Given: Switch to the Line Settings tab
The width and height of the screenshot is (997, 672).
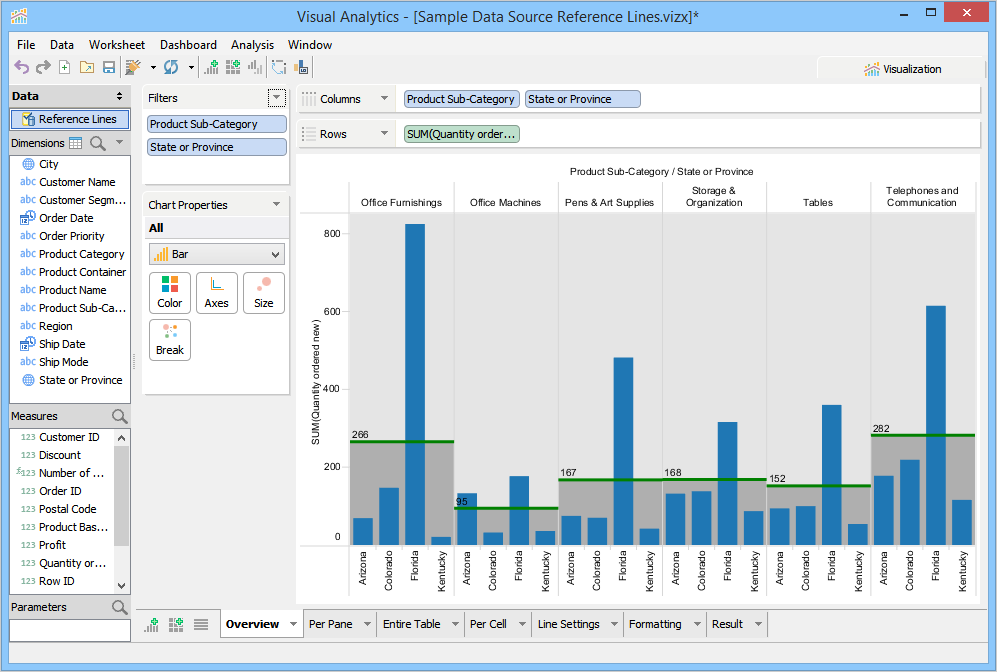Looking at the screenshot, I should 568,624.
